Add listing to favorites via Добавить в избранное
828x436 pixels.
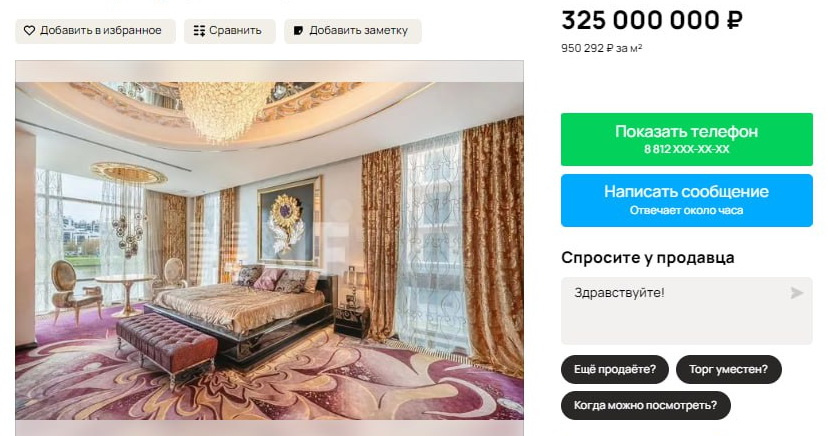click(95, 31)
